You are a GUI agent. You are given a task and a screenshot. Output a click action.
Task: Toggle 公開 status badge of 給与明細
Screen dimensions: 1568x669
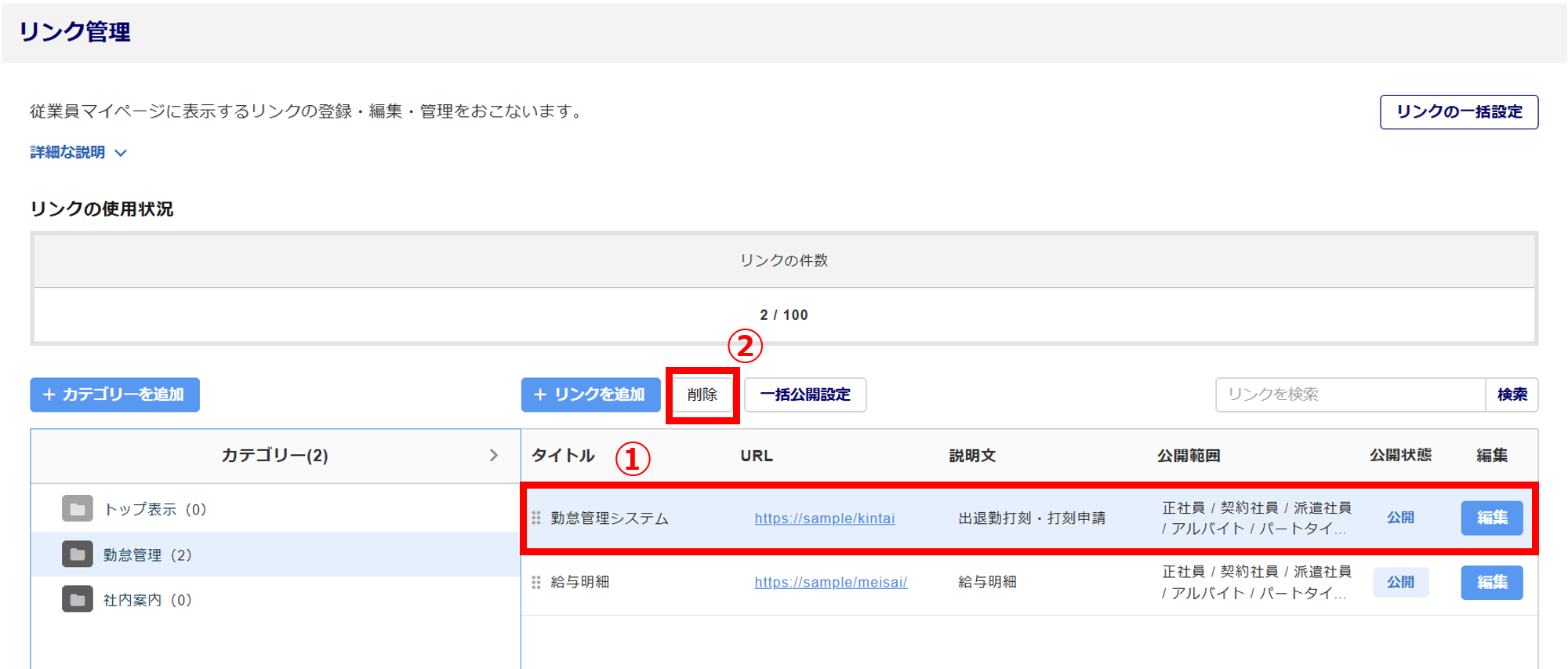pos(1400,582)
